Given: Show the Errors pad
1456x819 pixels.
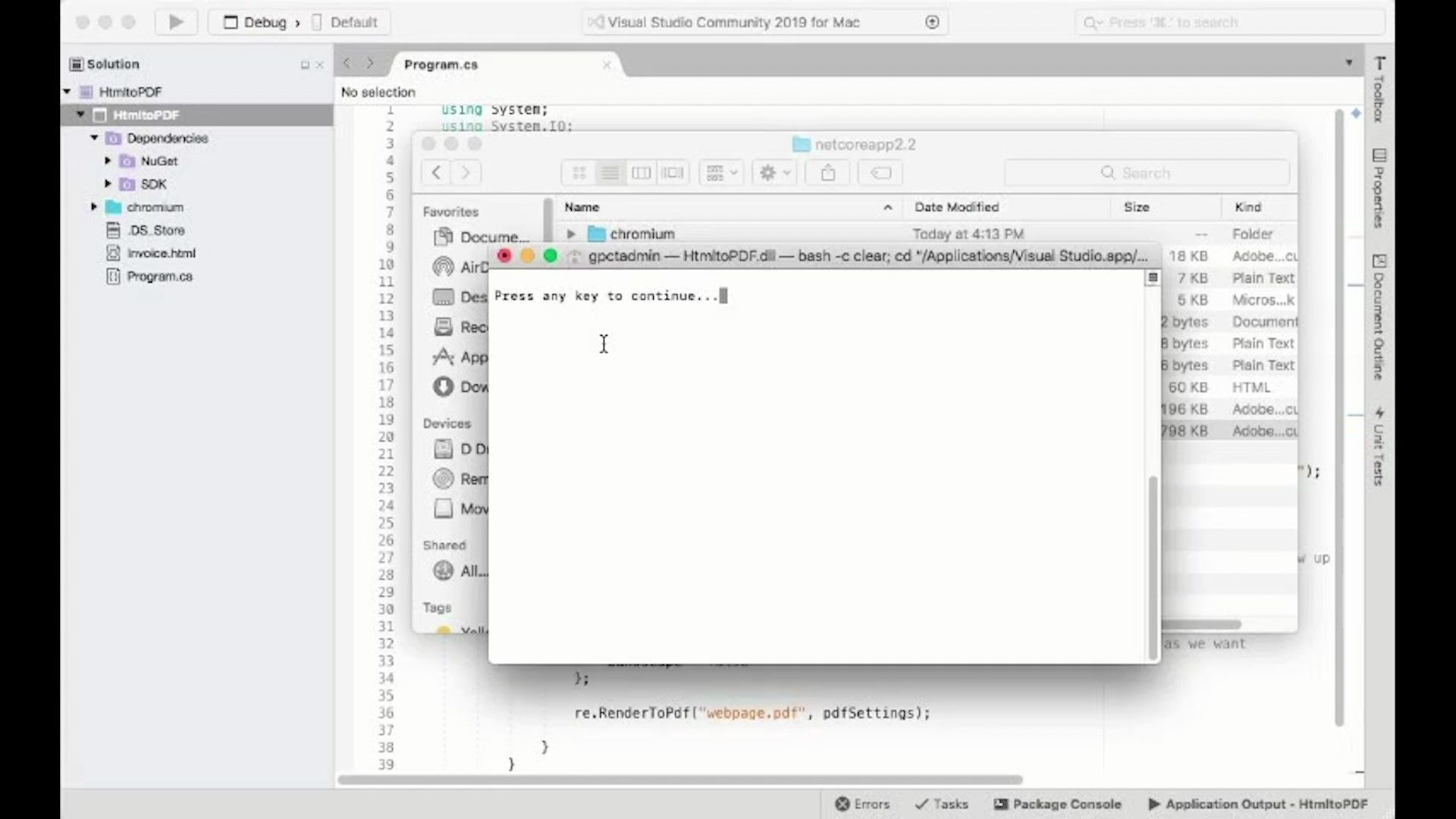Looking at the screenshot, I should coord(862,804).
